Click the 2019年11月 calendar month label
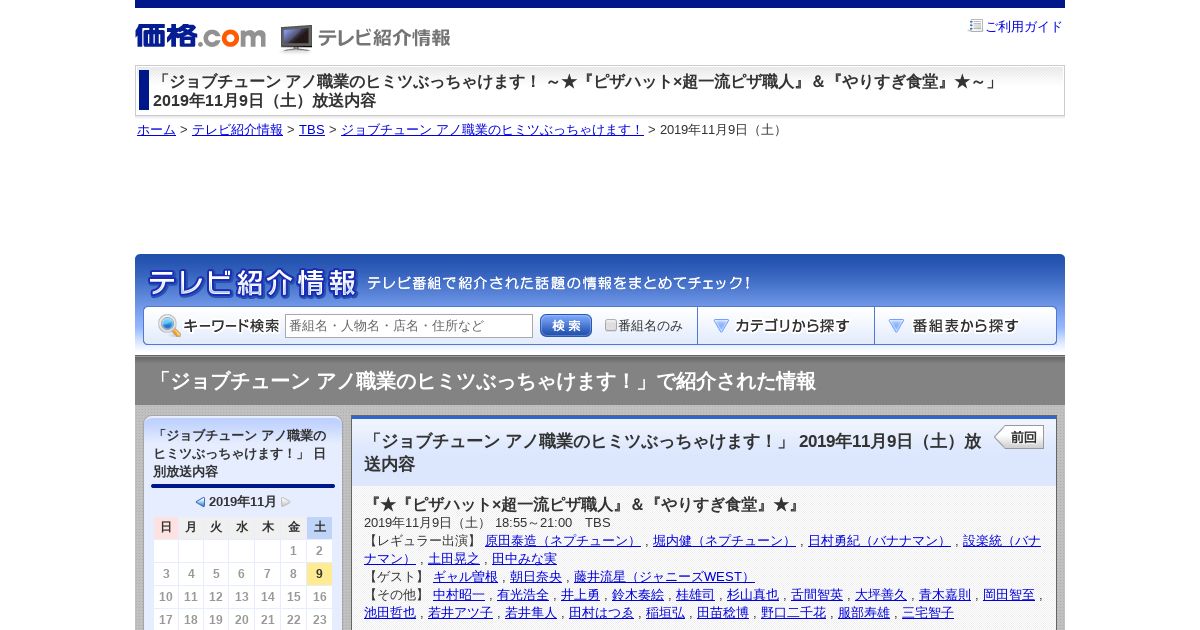Image resolution: width=1200 pixels, height=630 pixels. click(243, 502)
